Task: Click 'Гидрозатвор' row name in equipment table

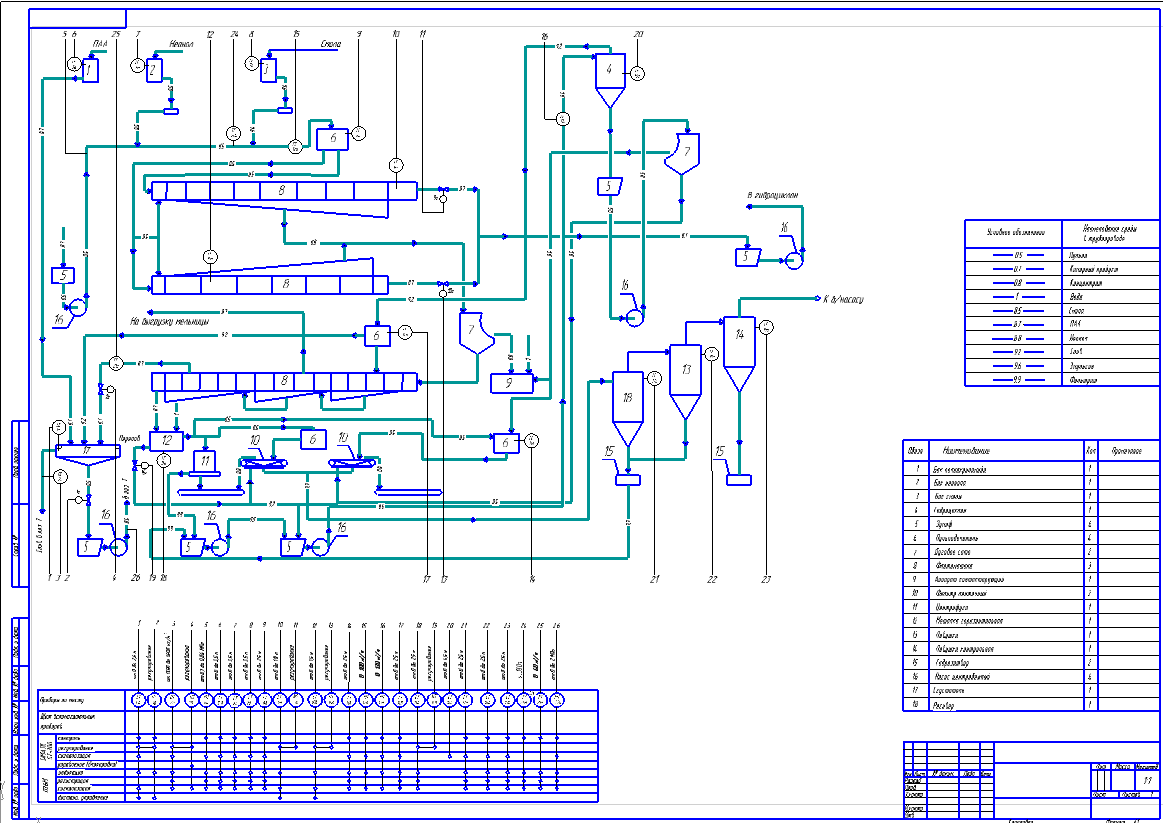Action: point(952,663)
